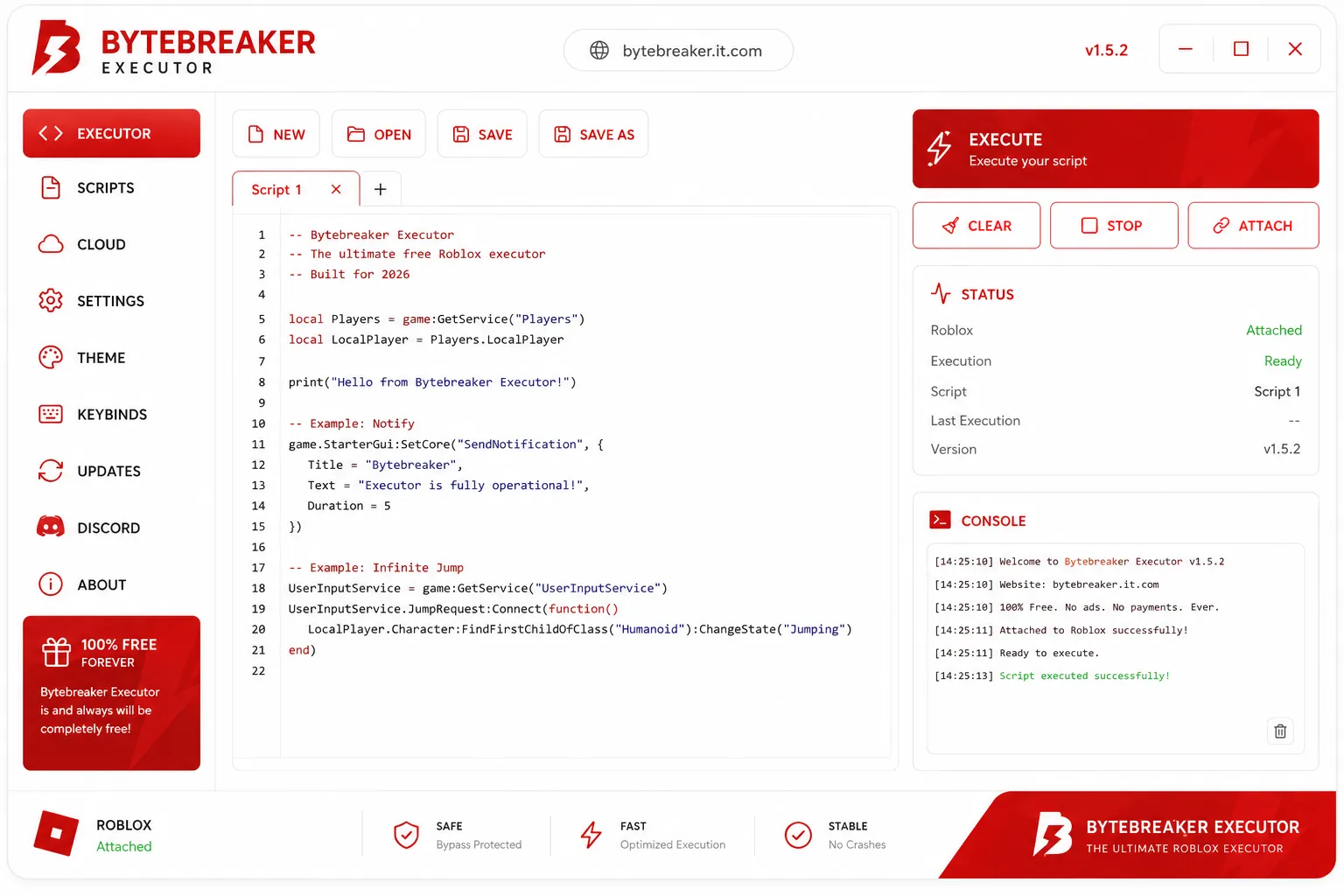Click the Discord logo icon

(51, 527)
